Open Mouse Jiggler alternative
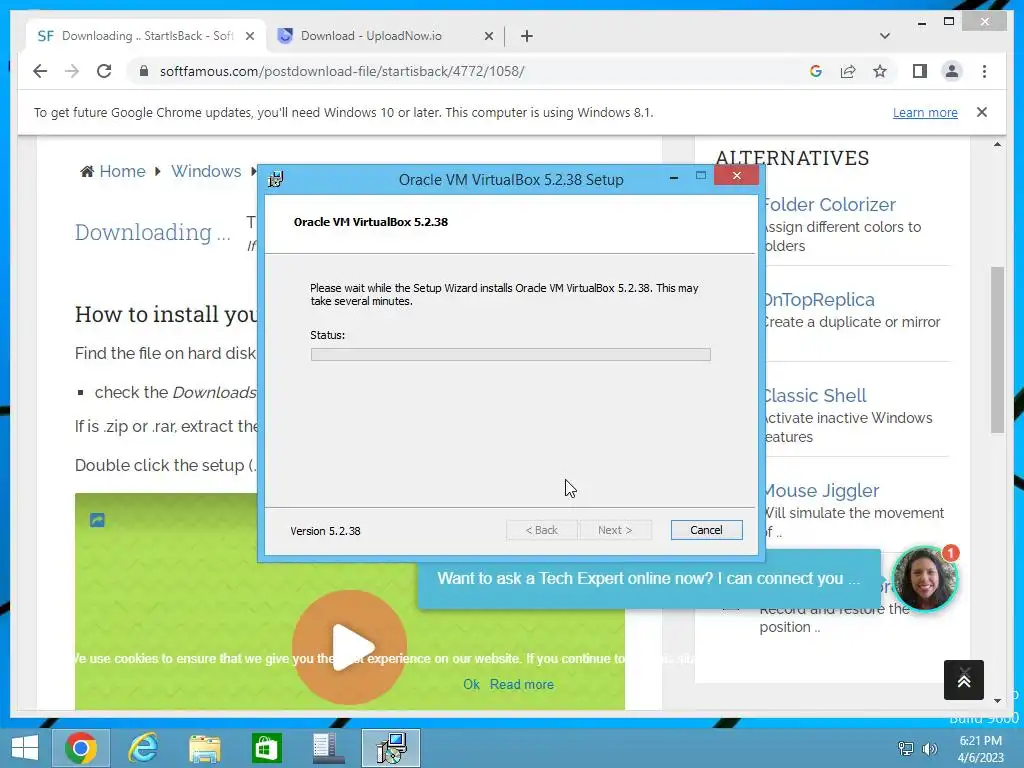The height and width of the screenshot is (768, 1024). (821, 490)
